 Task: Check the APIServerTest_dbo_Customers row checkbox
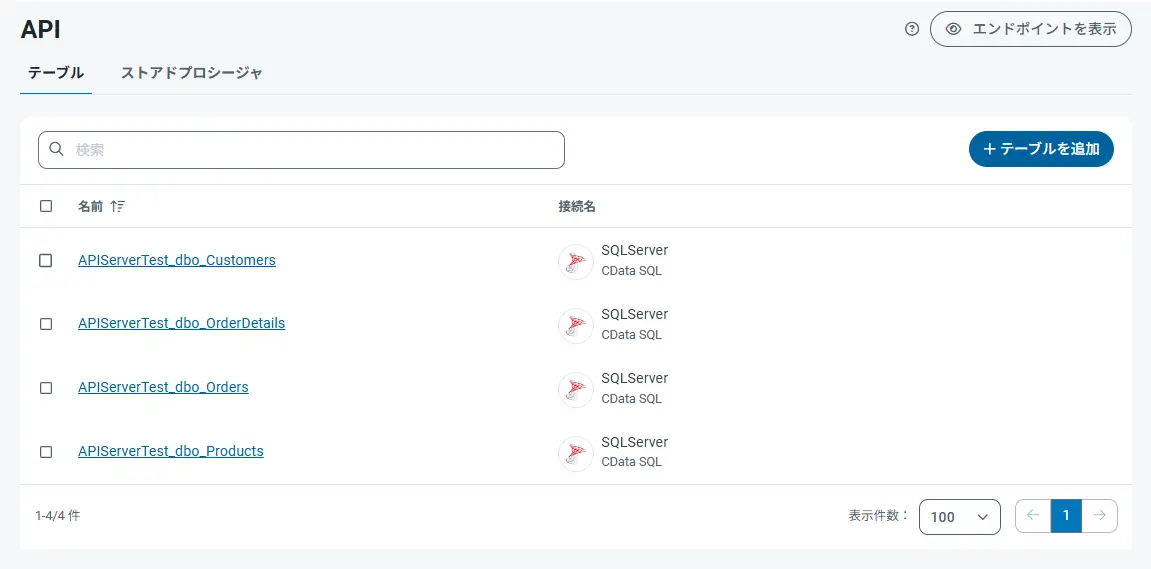46,261
